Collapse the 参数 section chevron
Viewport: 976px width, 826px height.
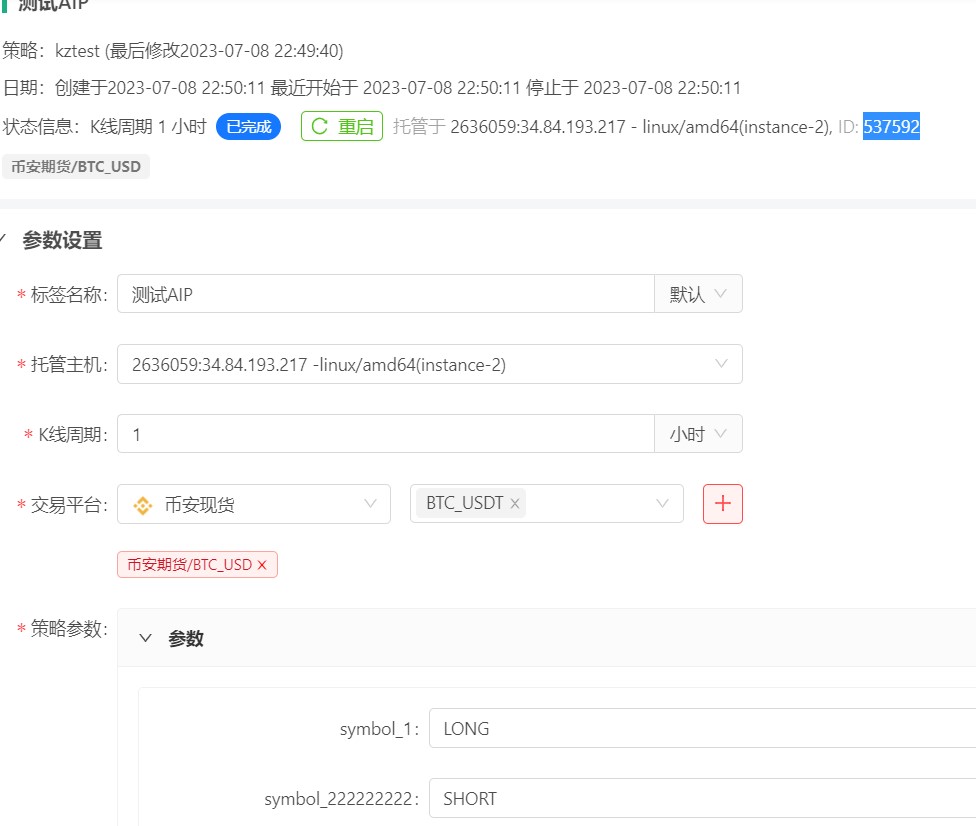tap(146, 638)
